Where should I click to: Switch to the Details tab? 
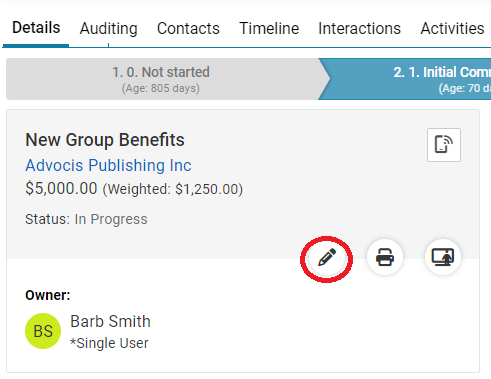pos(36,28)
